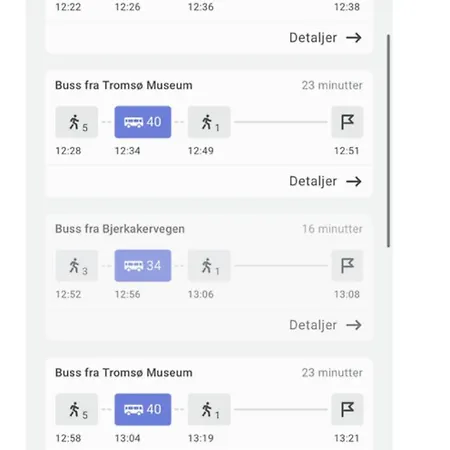Image resolution: width=450 pixels, height=450 pixels.
Task: Click the bus 34 icon from Bjerkakervegen
Action: pyautogui.click(x=143, y=266)
